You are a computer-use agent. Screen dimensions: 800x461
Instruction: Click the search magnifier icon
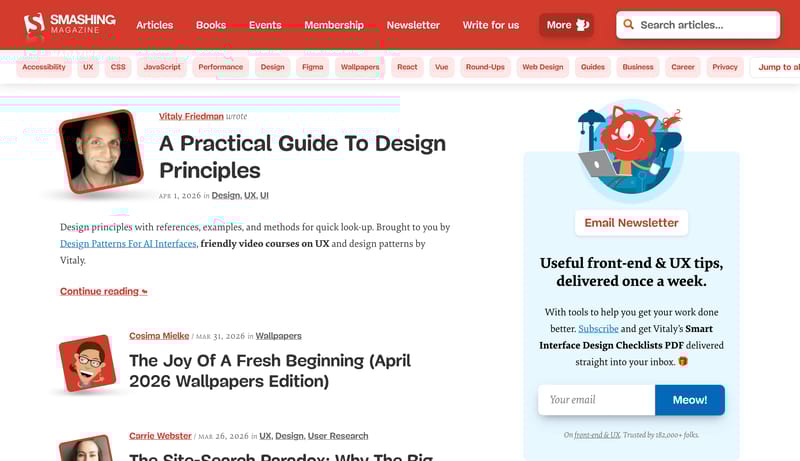coord(629,24)
